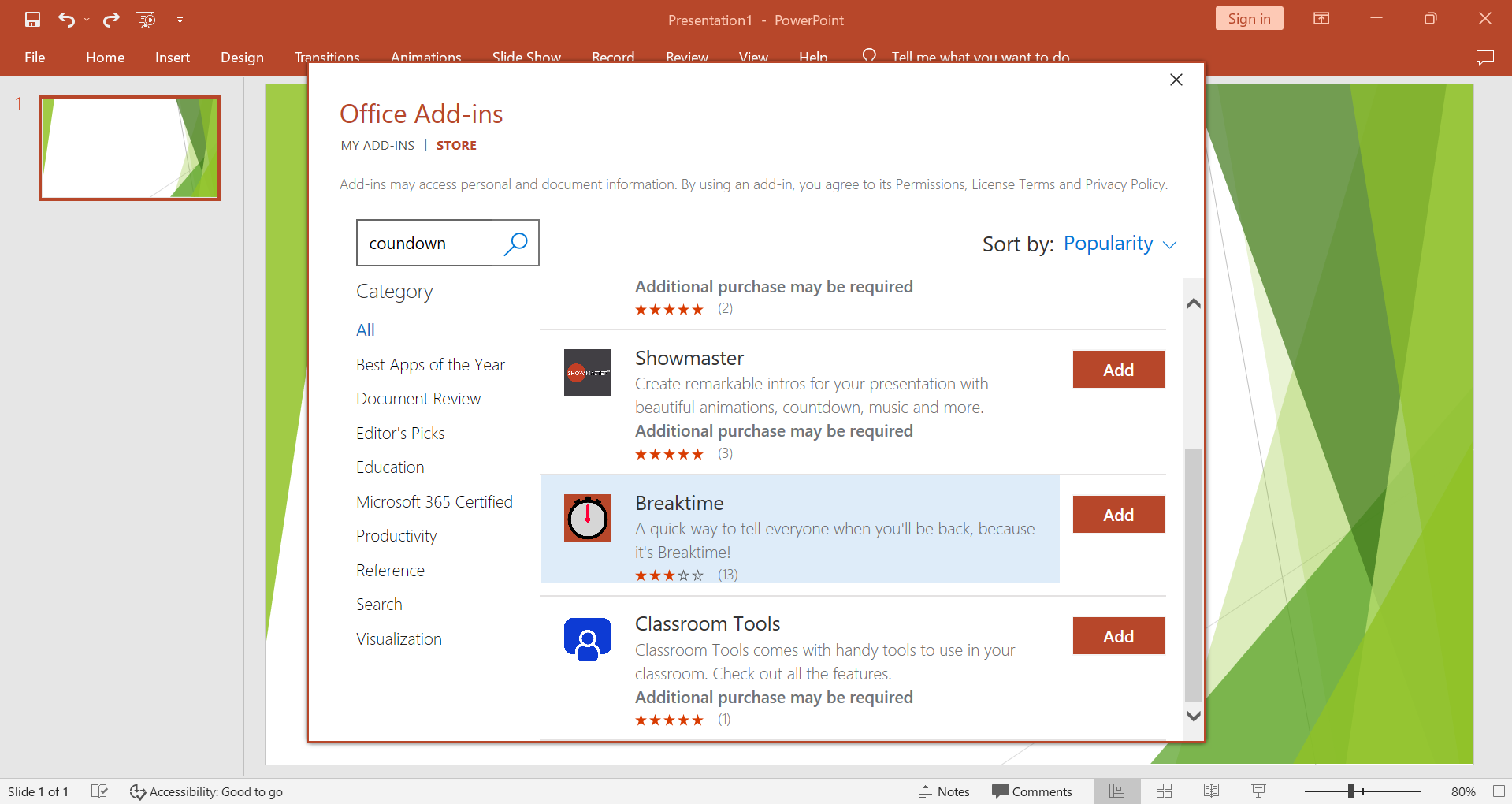Switch to Reading View
This screenshot has height=804, width=1512.
(1211, 791)
